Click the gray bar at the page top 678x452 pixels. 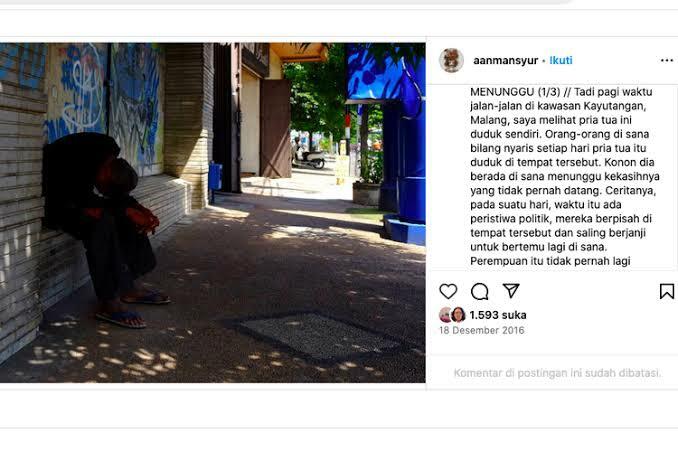pos(285,2)
